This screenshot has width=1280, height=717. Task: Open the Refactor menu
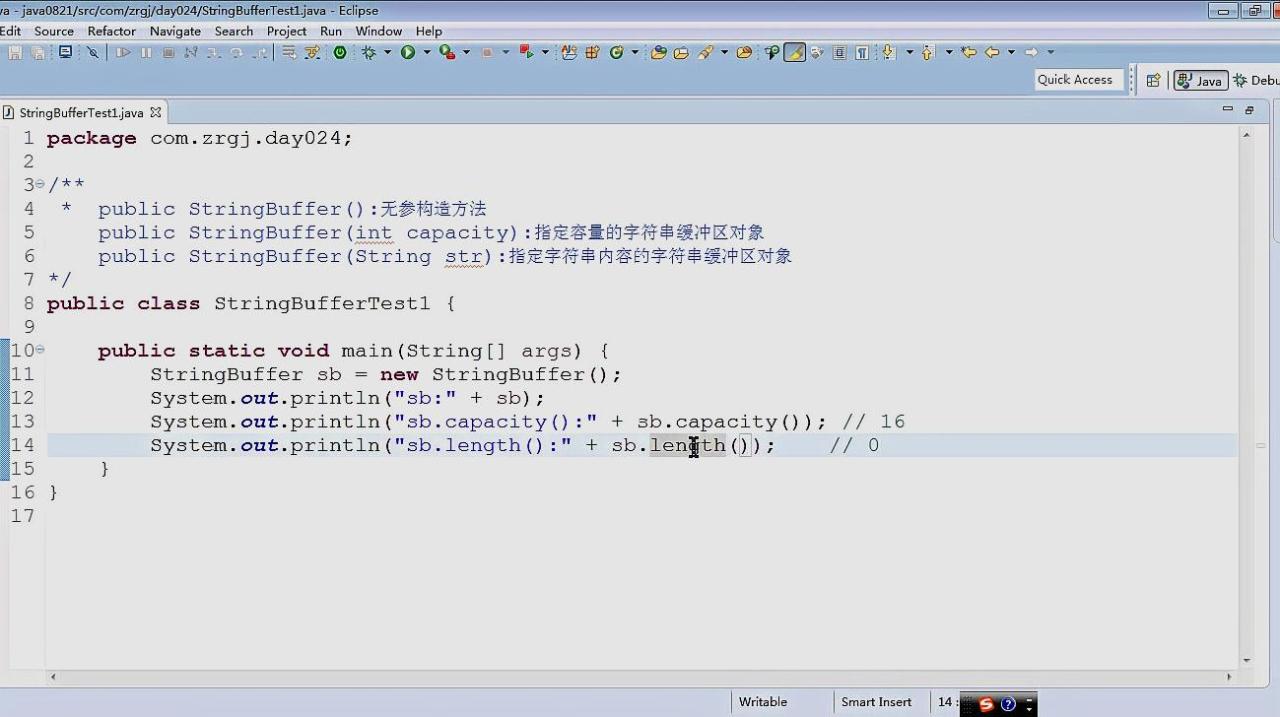point(111,31)
